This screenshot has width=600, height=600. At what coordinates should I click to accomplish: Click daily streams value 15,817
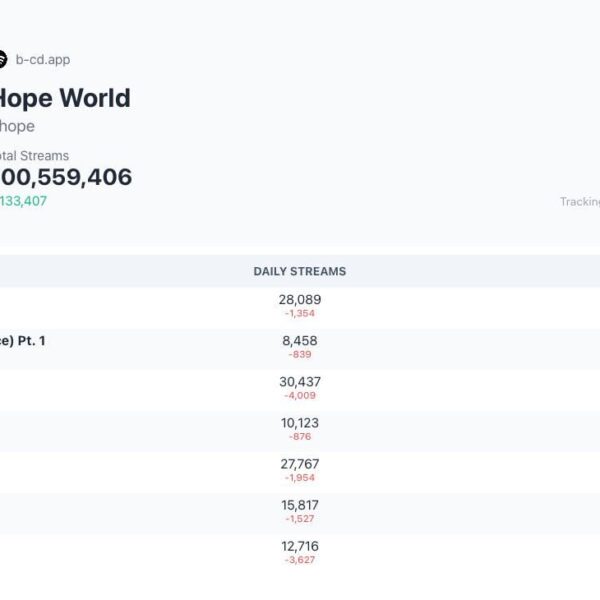click(300, 505)
